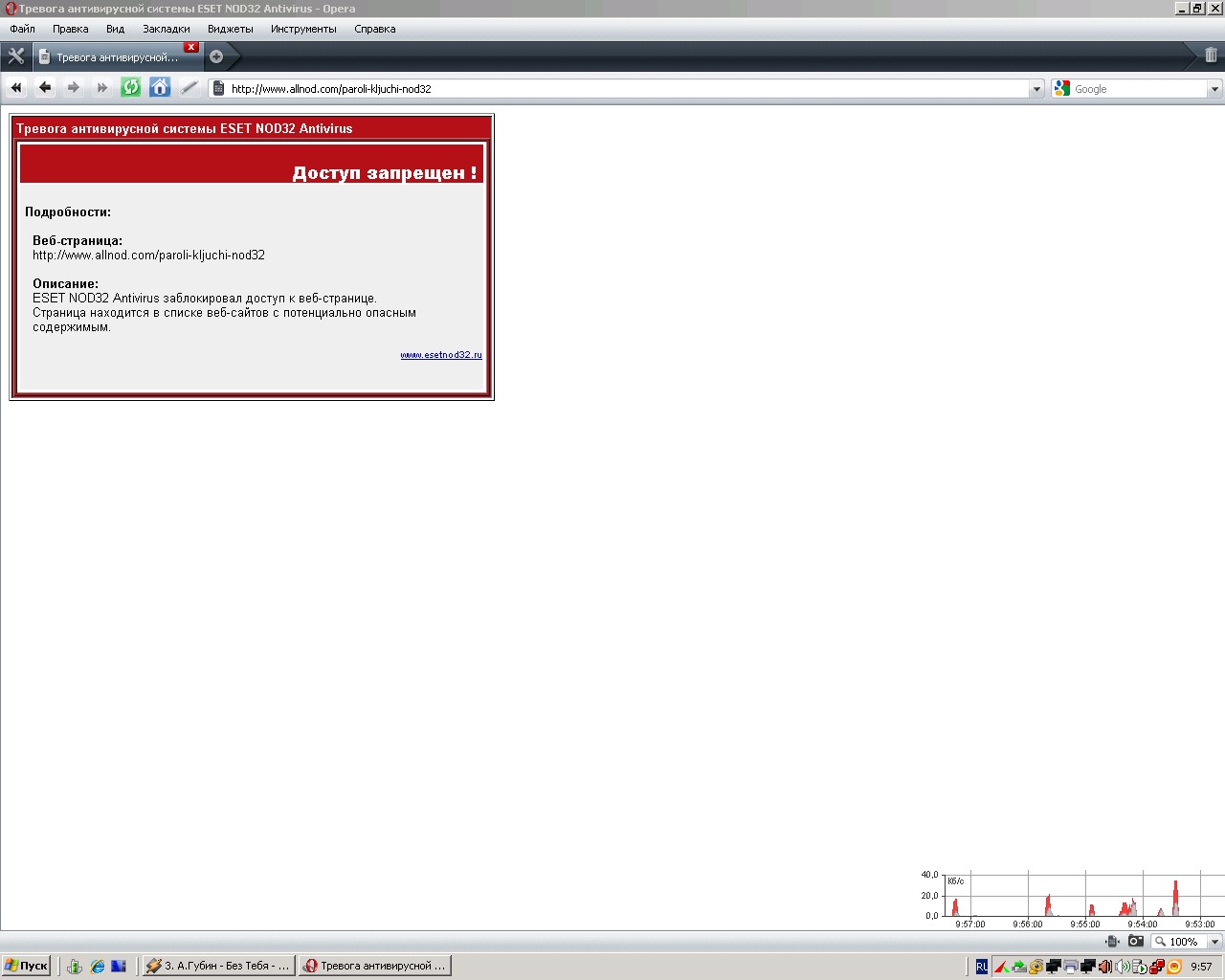Expand the address bar history dropdown
This screenshot has width=1225, height=980.
point(1036,89)
